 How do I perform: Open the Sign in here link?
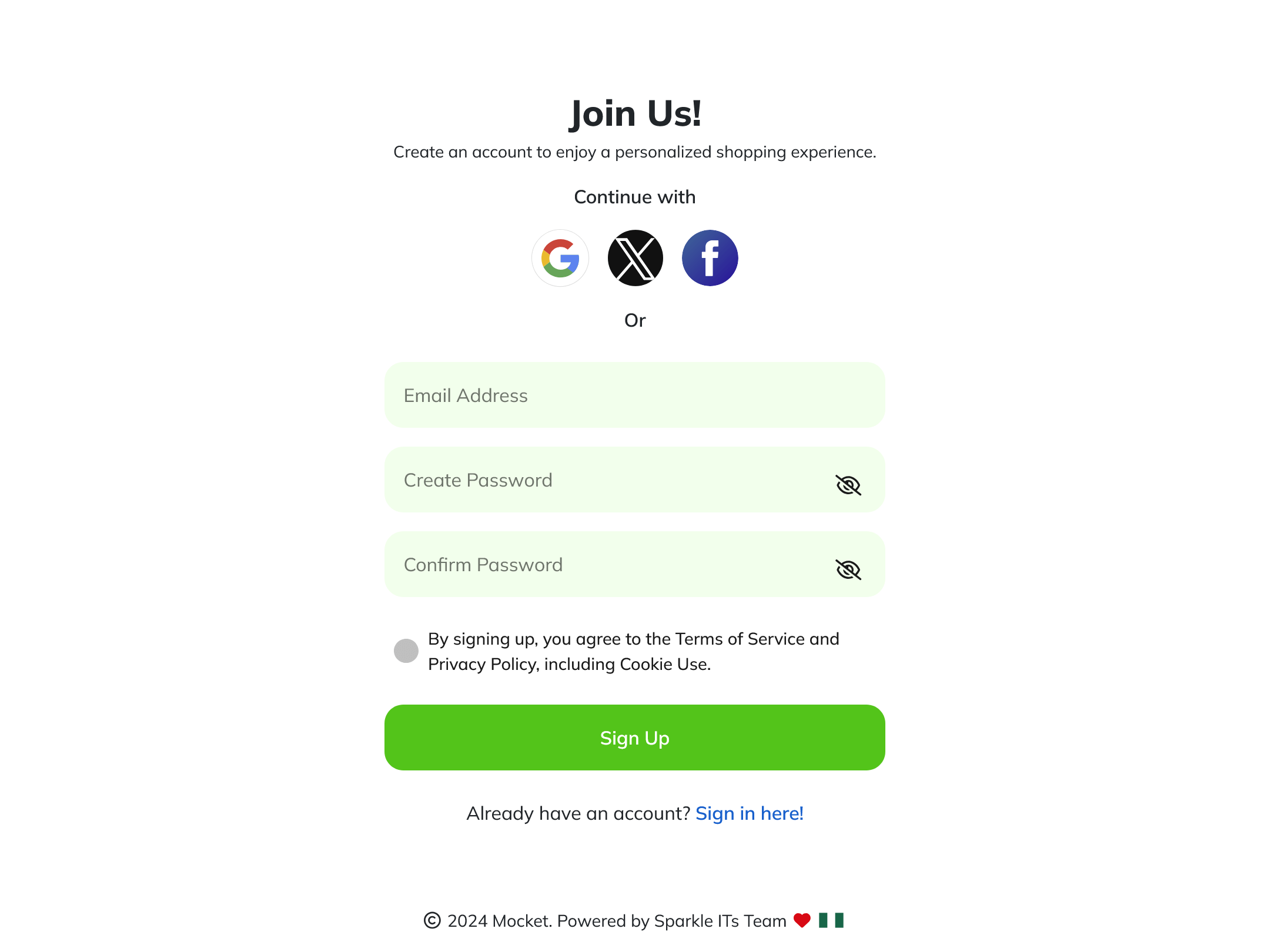[749, 813]
